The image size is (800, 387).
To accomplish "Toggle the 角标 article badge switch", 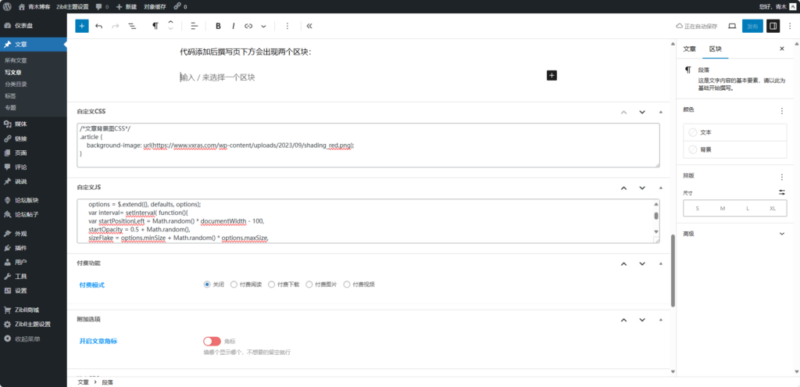I will pyautogui.click(x=212, y=341).
